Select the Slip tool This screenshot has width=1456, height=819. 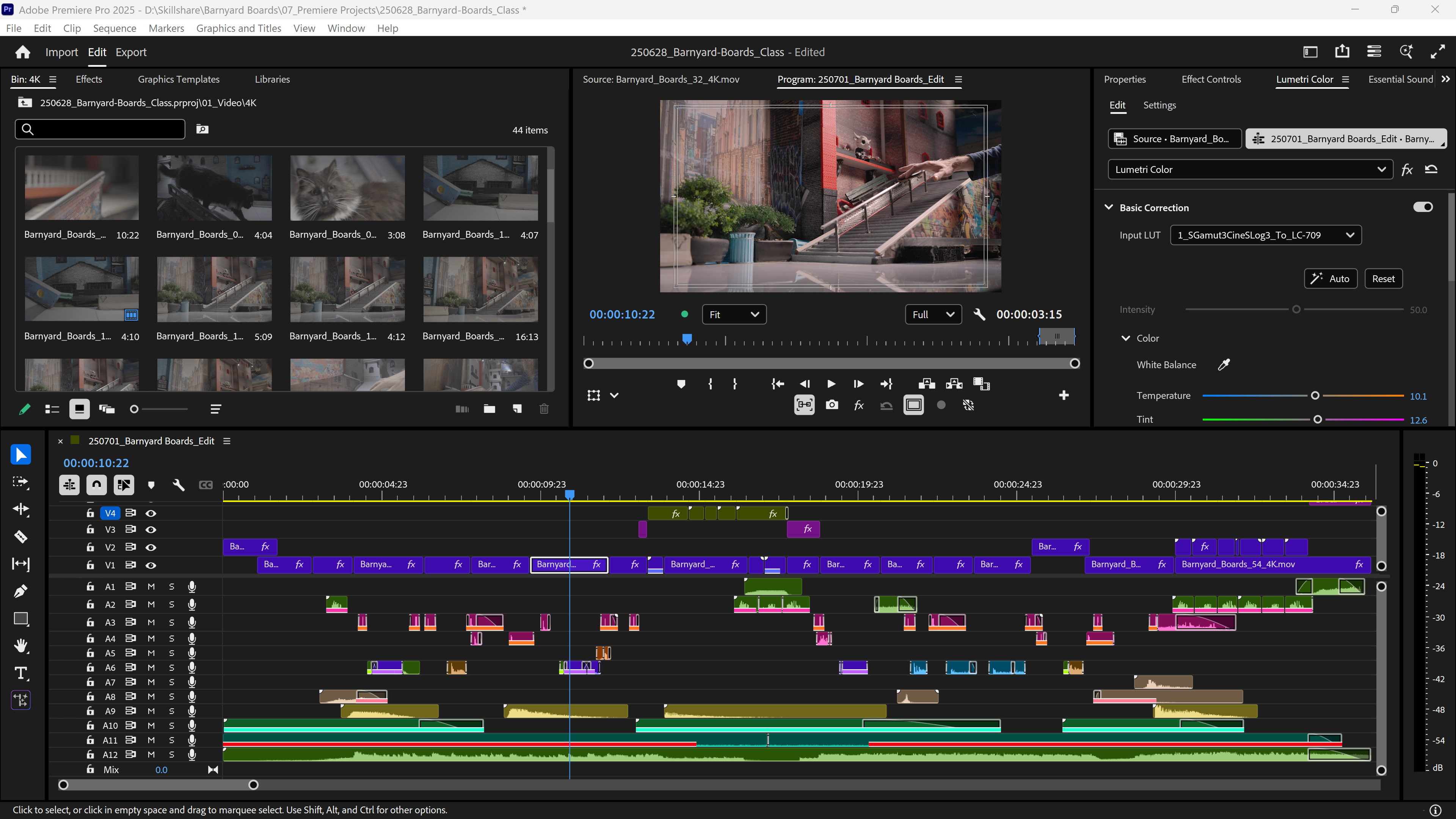[21, 563]
